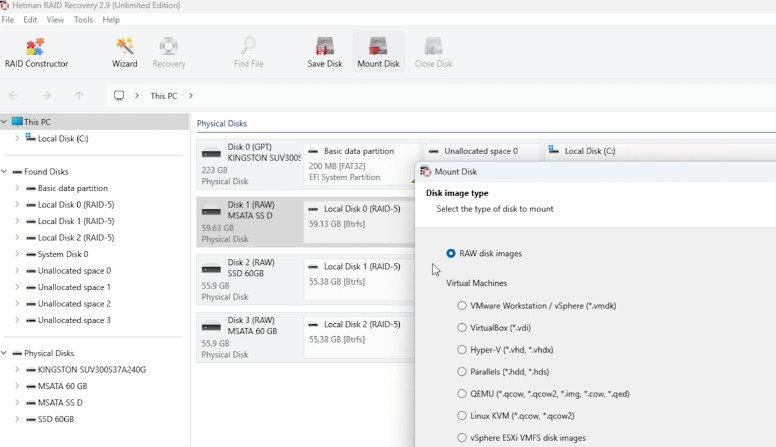Viewport: 776px width, 447px height.
Task: Expand KINGSTON SUV300S37A240G tree node
Action: tap(17, 370)
